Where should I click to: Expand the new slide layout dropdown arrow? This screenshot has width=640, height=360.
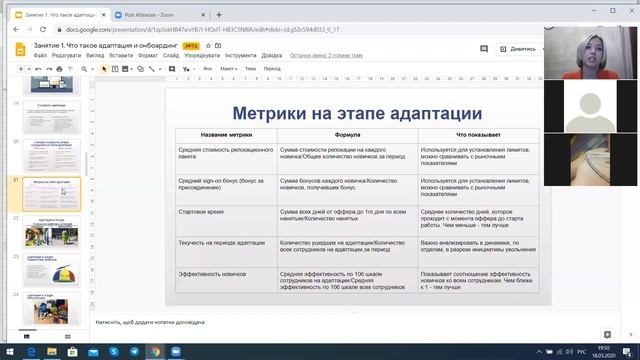click(x=29, y=69)
